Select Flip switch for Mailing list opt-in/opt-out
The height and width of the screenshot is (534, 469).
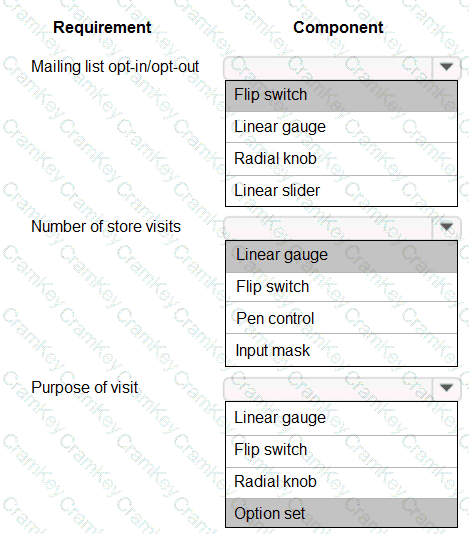pos(341,96)
